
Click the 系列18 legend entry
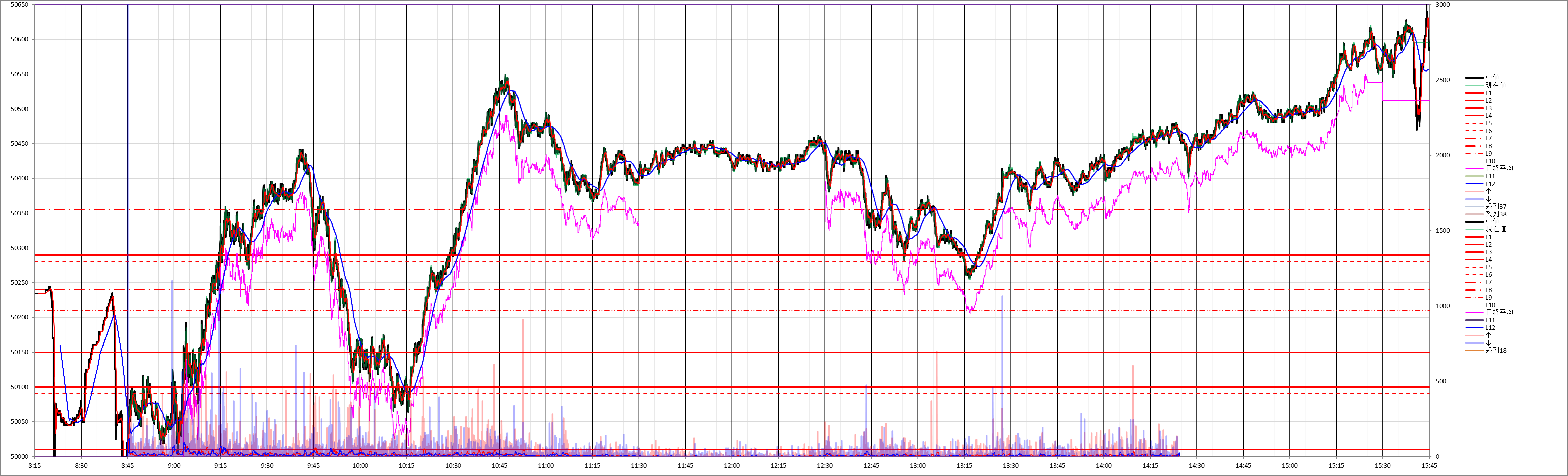1496,351
